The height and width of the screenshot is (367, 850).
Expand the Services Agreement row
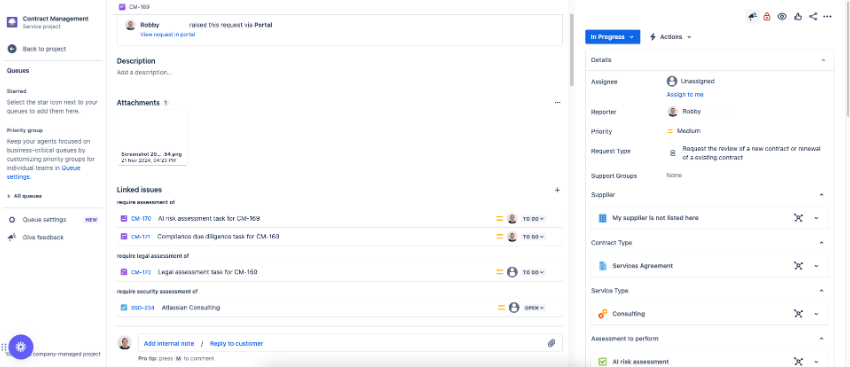click(x=816, y=266)
